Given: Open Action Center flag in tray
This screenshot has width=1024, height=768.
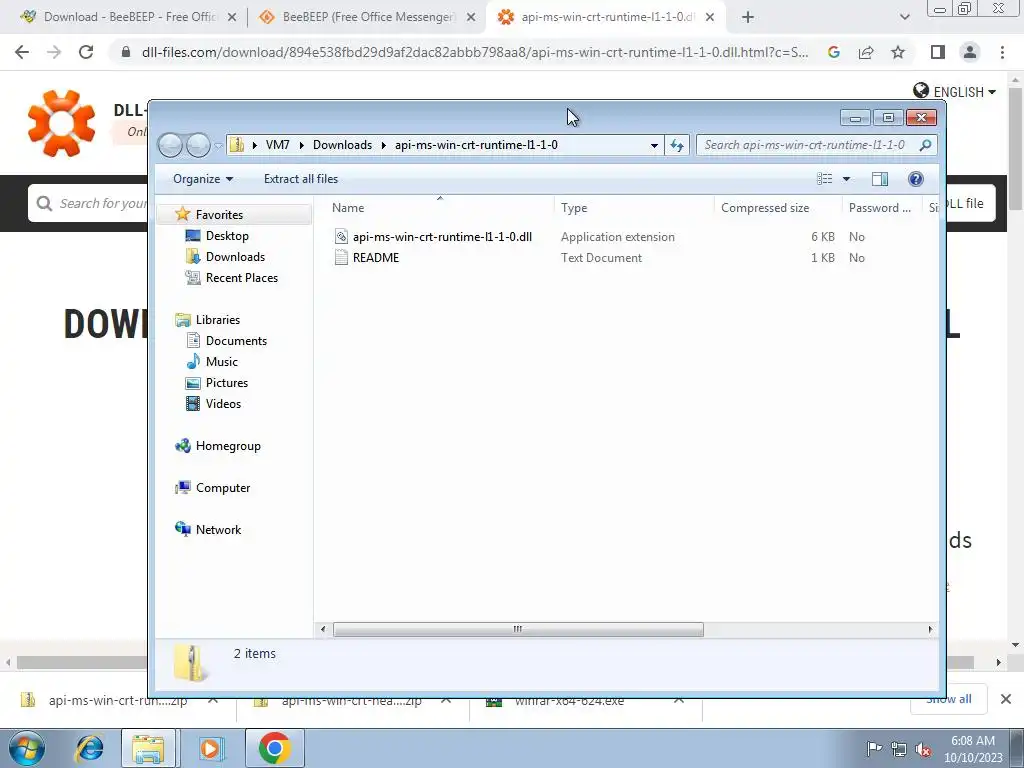Looking at the screenshot, I should click(x=874, y=749).
